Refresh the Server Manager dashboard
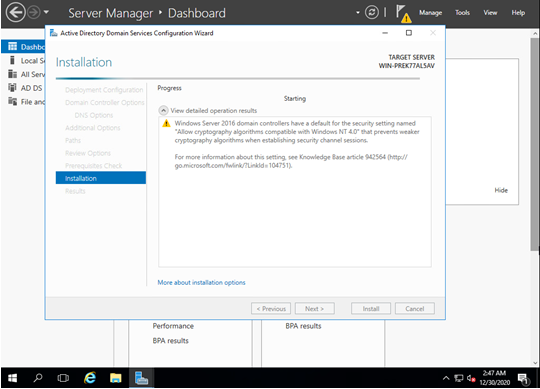 click(x=372, y=13)
